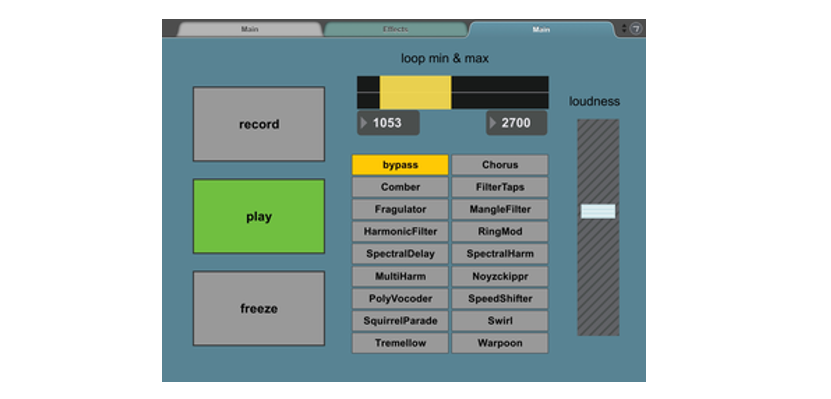Image resolution: width=831 pixels, height=399 pixels.
Task: Click the loudness slider handle
Action: [598, 211]
